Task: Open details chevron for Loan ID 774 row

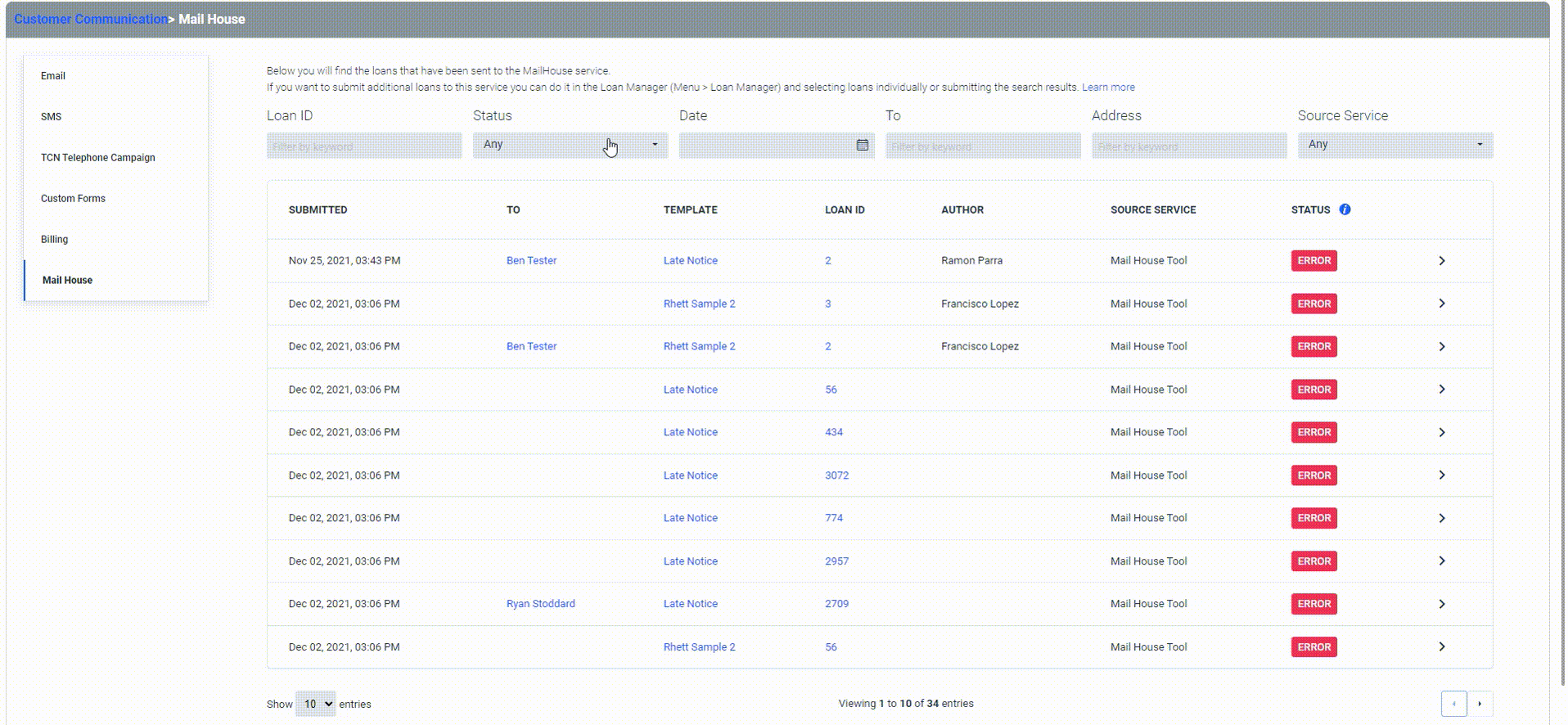Action: pyautogui.click(x=1442, y=518)
